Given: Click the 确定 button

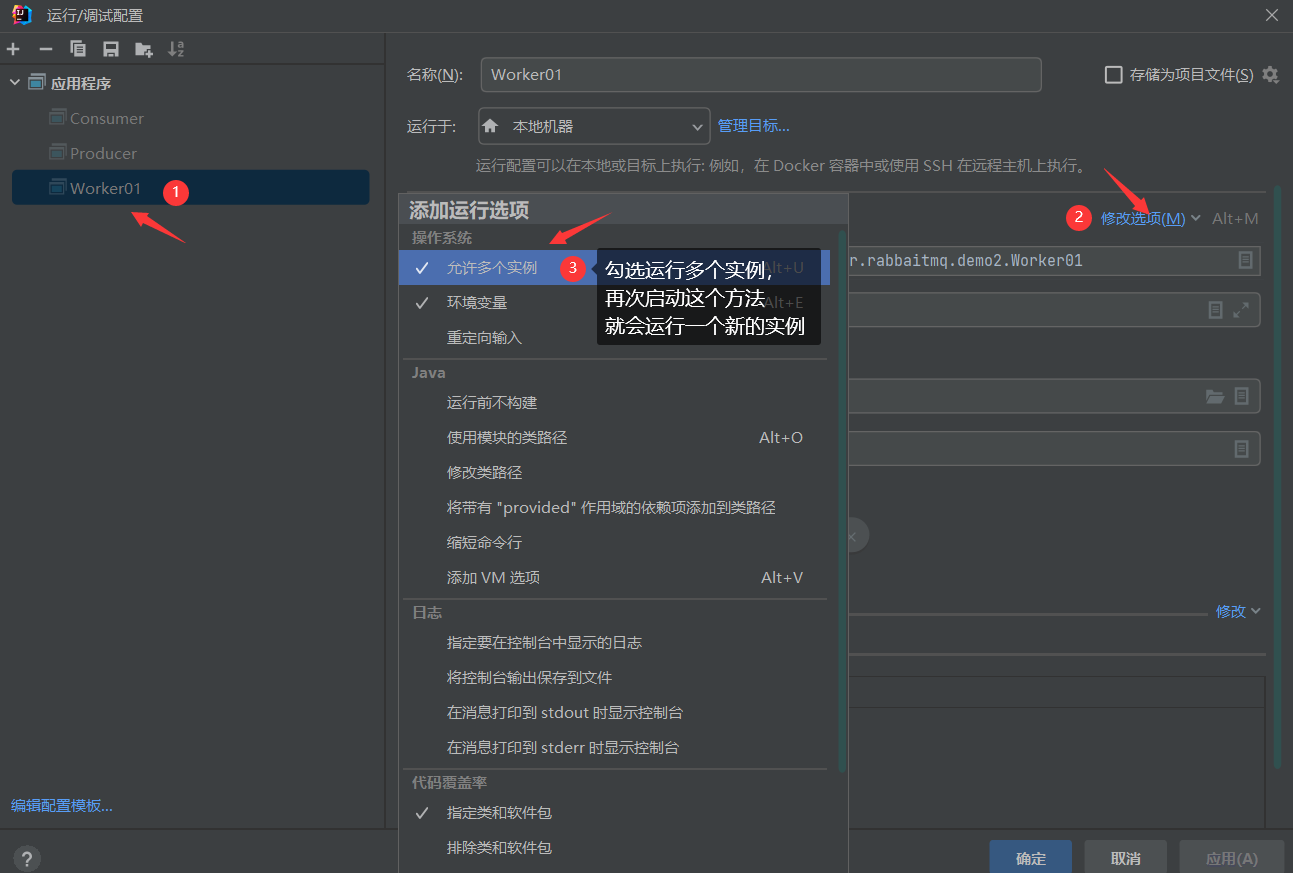Looking at the screenshot, I should pos(1030,858).
